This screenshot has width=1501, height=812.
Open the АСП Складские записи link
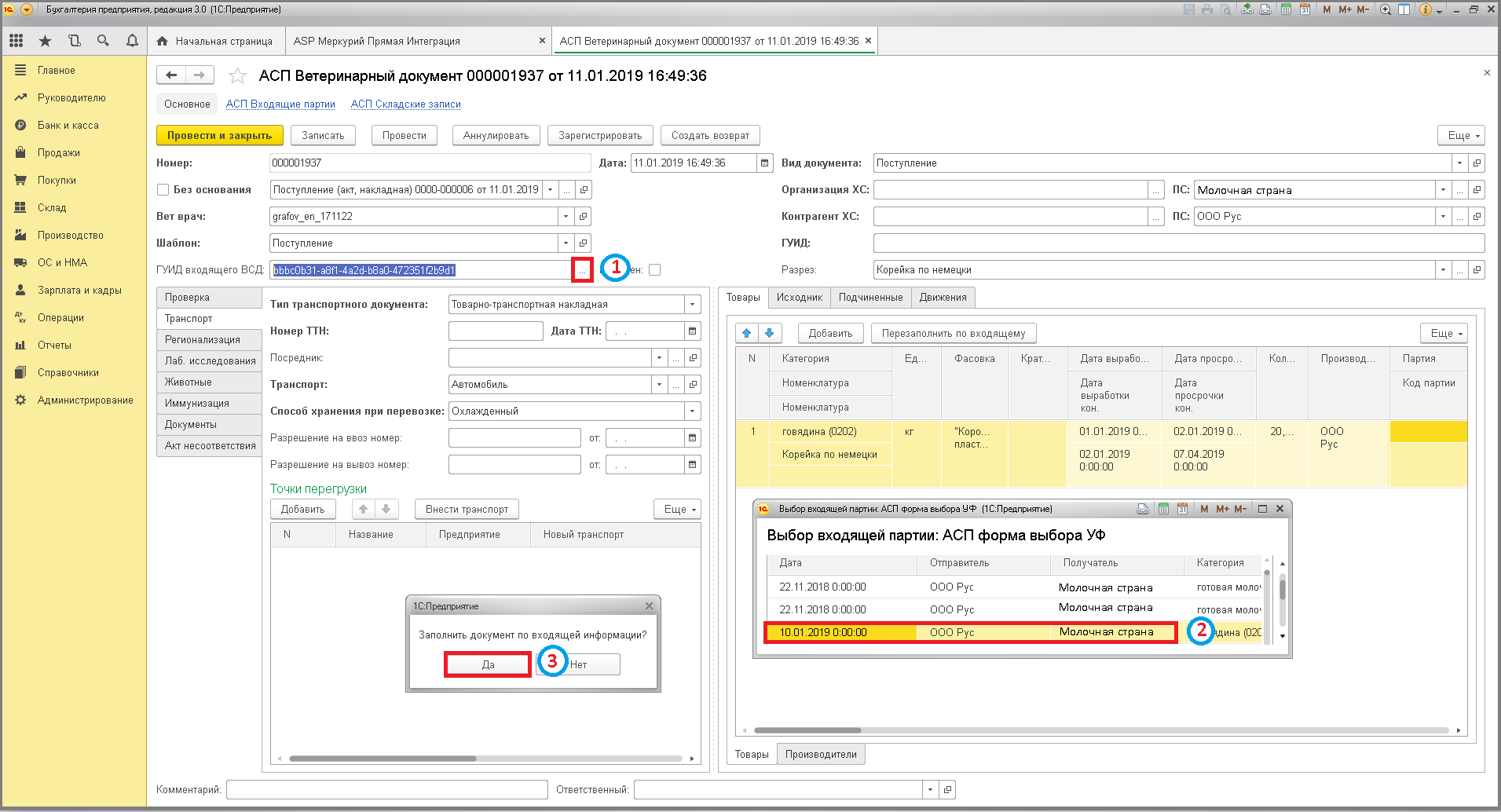click(406, 104)
